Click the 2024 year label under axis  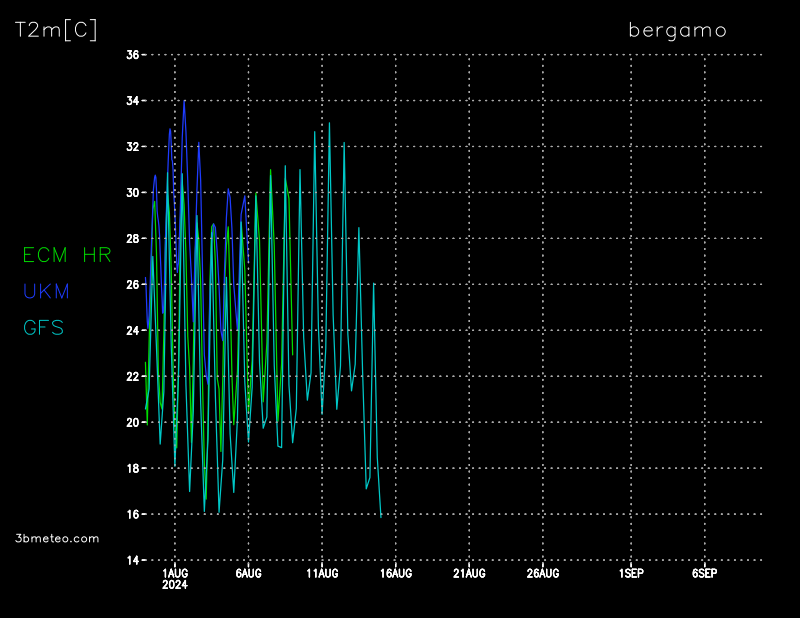pos(175,585)
